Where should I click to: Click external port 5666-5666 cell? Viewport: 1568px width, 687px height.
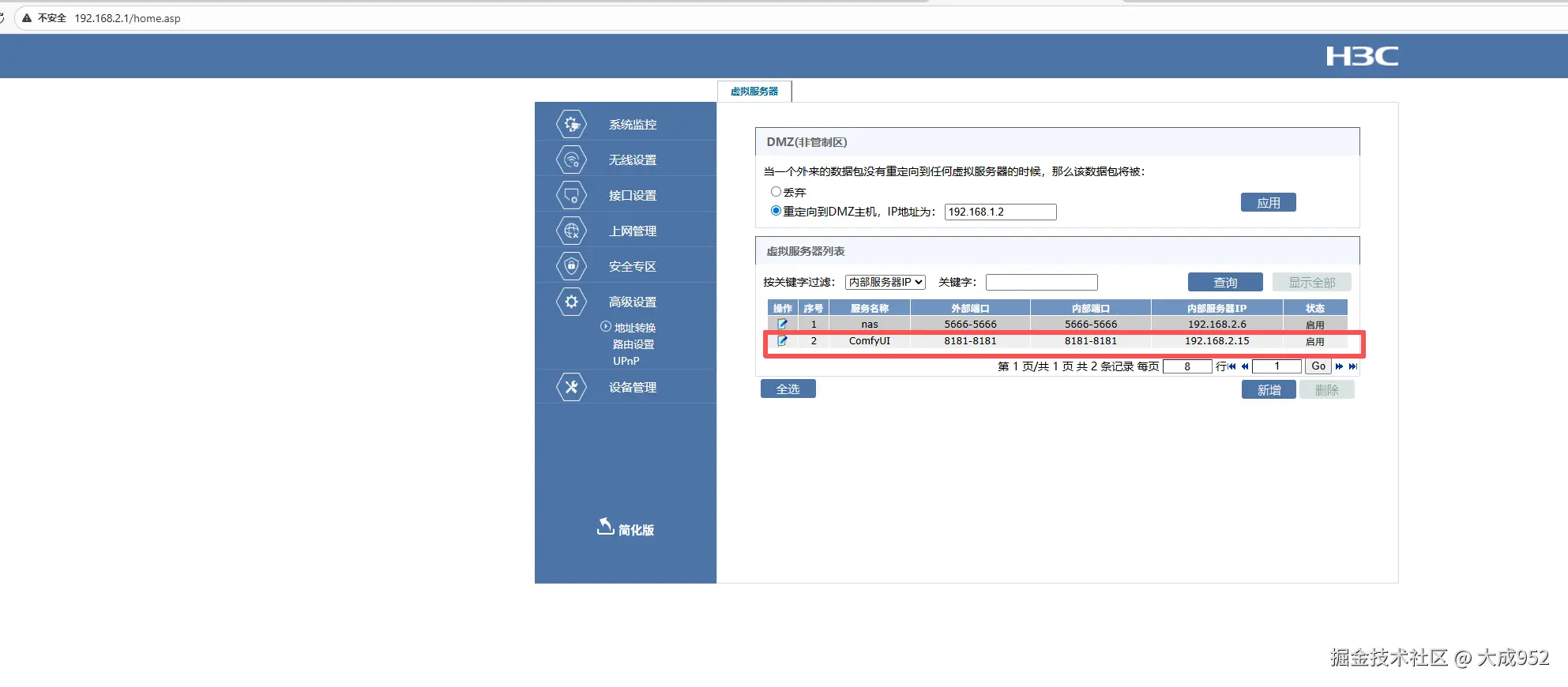pos(970,324)
